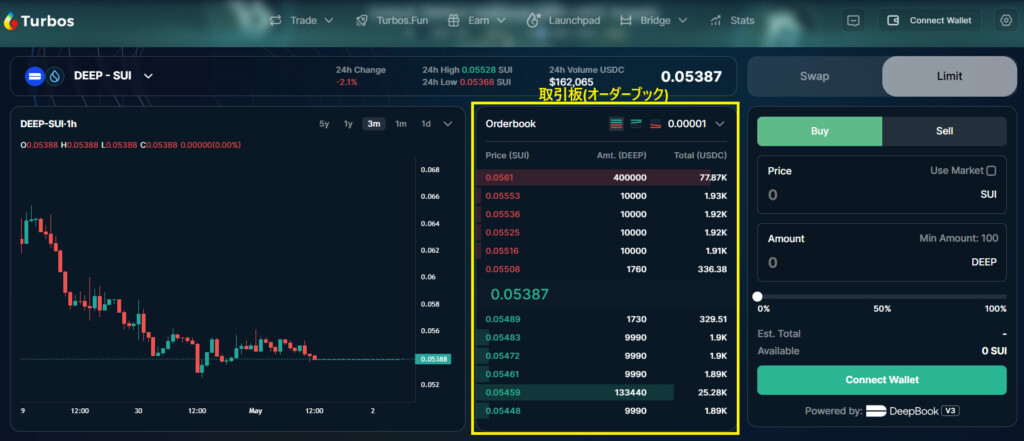Show asks-only orderbook view icon
1024x441 pixels.
(x=656, y=123)
